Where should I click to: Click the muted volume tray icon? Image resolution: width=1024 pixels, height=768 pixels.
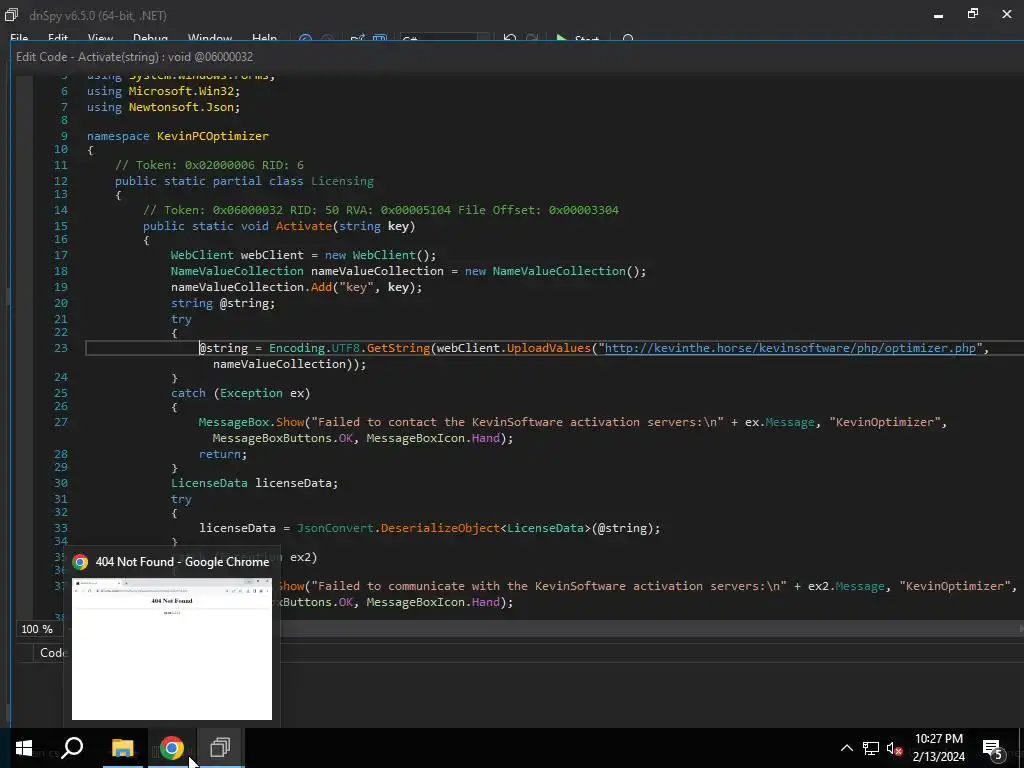tap(895, 748)
